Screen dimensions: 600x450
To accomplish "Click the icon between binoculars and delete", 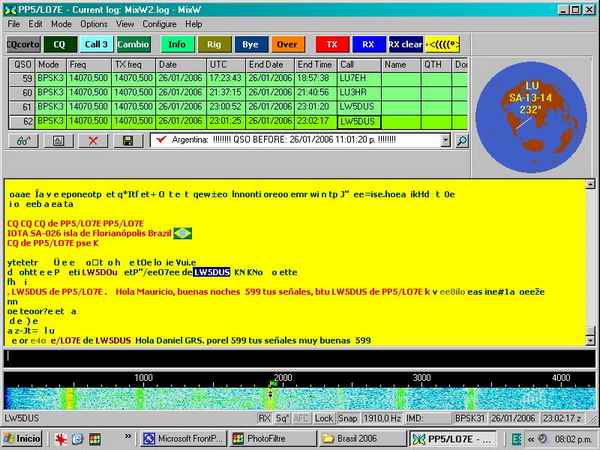I will coord(59,141).
